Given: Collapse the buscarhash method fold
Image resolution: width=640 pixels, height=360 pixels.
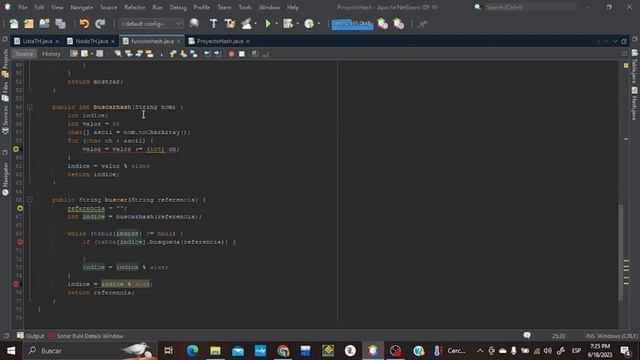Looking at the screenshot, I should (x=30, y=107).
